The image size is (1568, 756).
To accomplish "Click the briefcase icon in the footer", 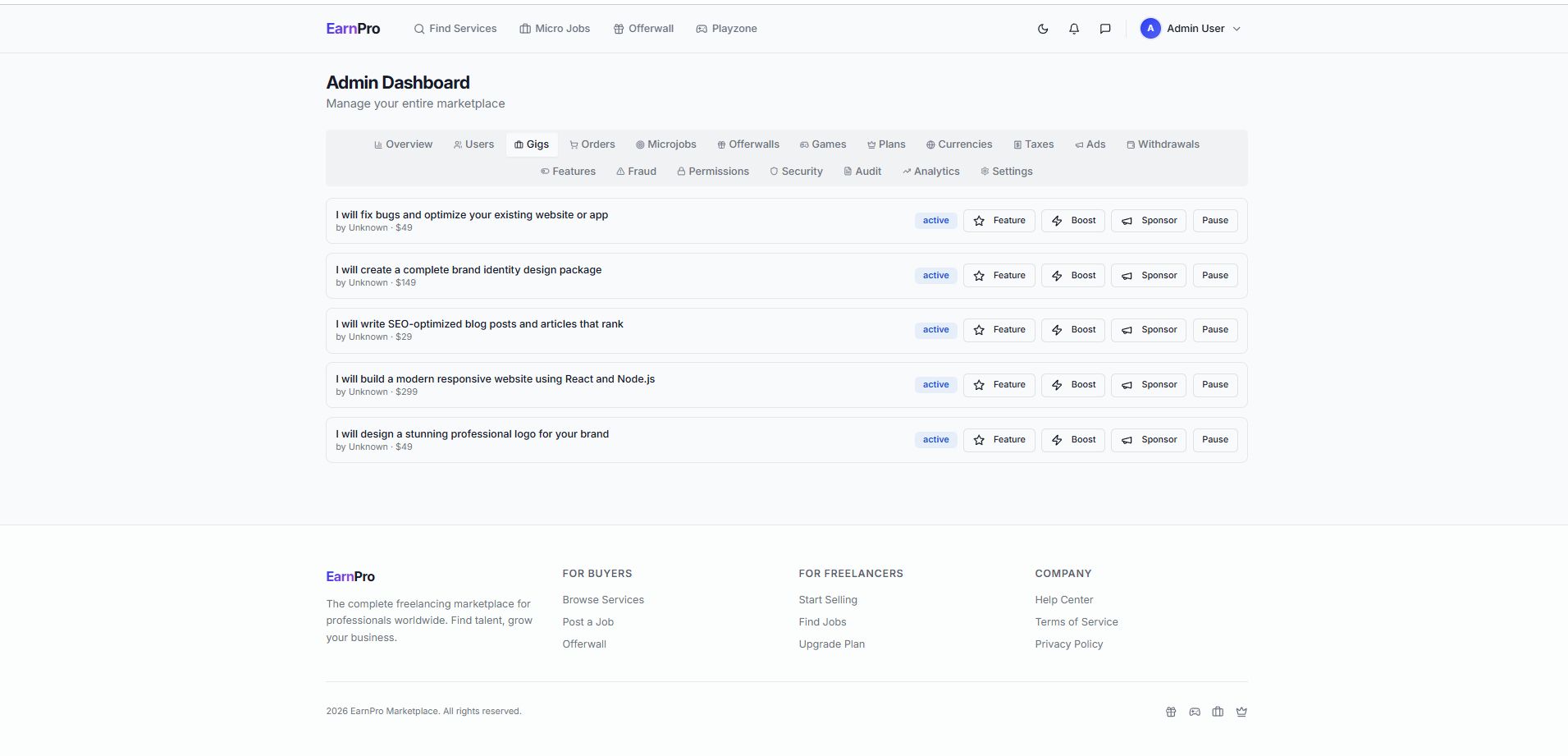I will point(1218,712).
